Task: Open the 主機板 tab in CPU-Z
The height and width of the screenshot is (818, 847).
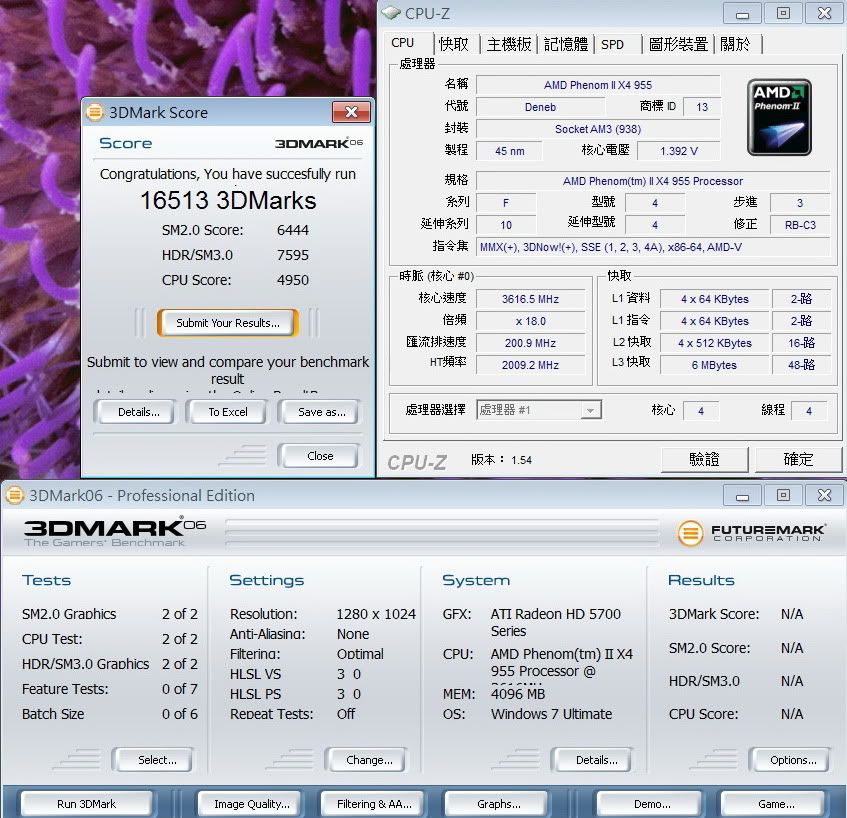Action: tap(509, 44)
